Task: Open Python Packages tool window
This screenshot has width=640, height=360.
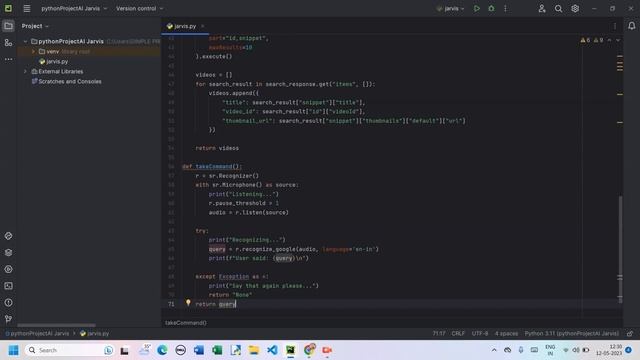Action: (x=8, y=253)
